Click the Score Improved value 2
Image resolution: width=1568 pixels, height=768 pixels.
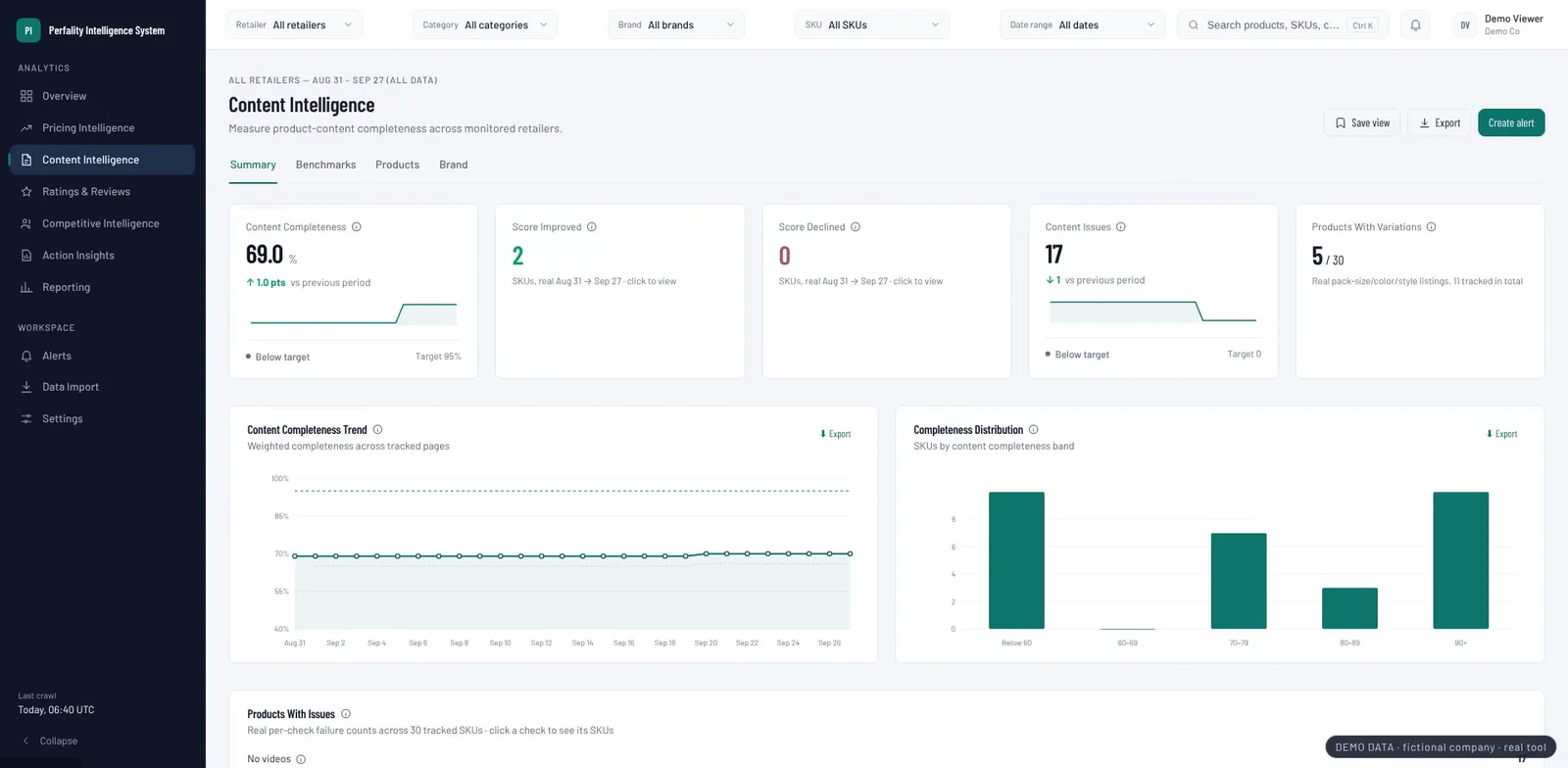click(x=518, y=257)
